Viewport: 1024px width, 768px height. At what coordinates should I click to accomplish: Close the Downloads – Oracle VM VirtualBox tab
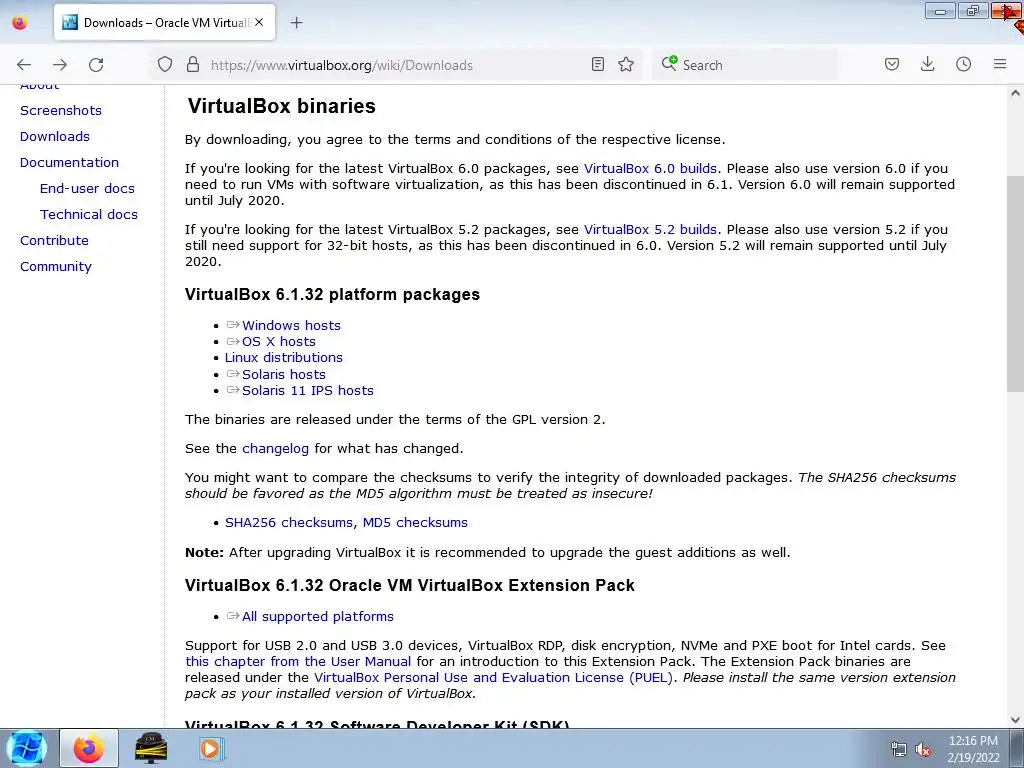(x=259, y=22)
